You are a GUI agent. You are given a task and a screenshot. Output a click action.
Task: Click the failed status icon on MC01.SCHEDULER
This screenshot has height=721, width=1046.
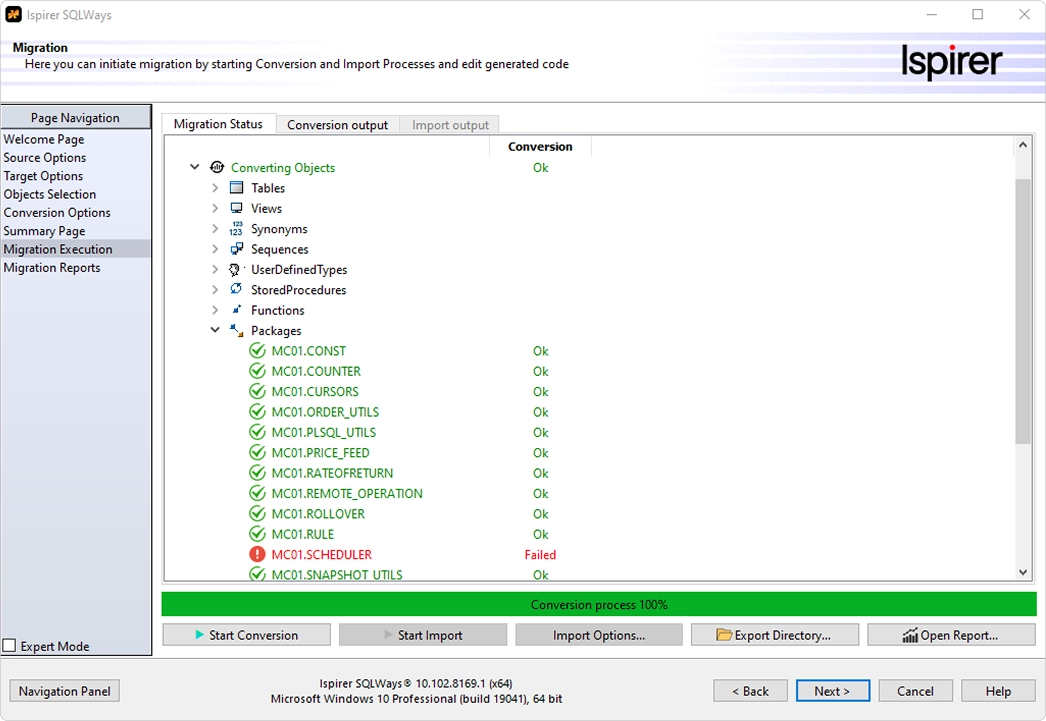pos(257,554)
